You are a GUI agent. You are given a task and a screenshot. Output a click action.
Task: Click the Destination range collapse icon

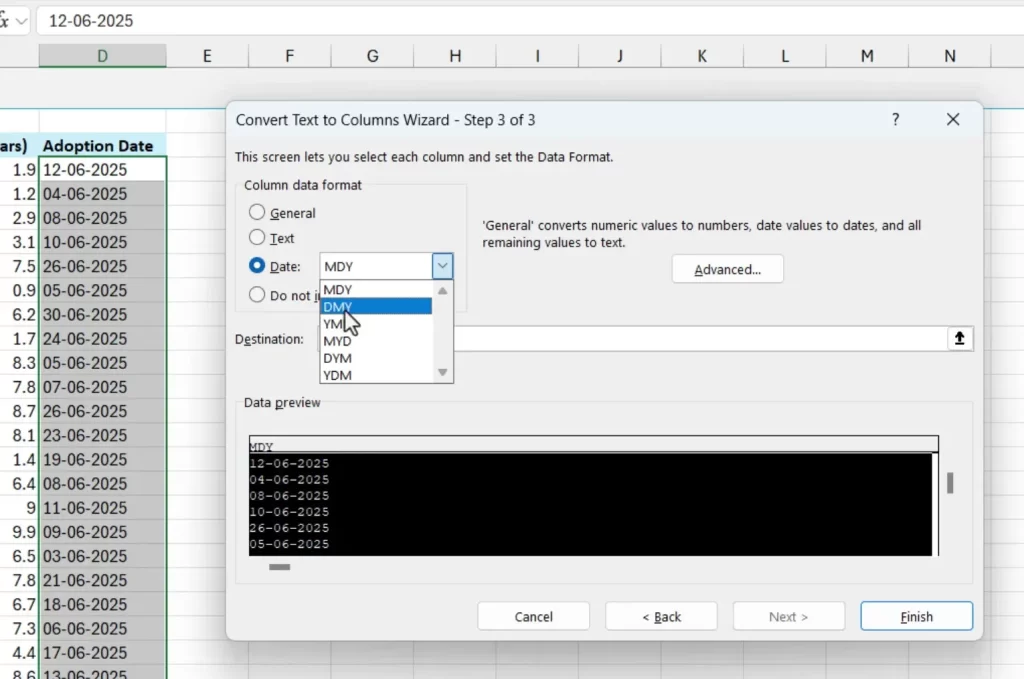click(x=959, y=338)
